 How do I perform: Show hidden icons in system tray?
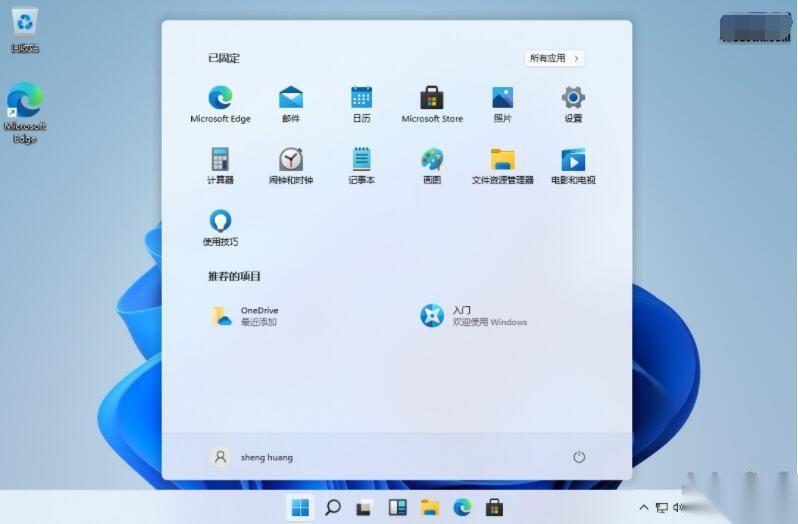[x=642, y=508]
